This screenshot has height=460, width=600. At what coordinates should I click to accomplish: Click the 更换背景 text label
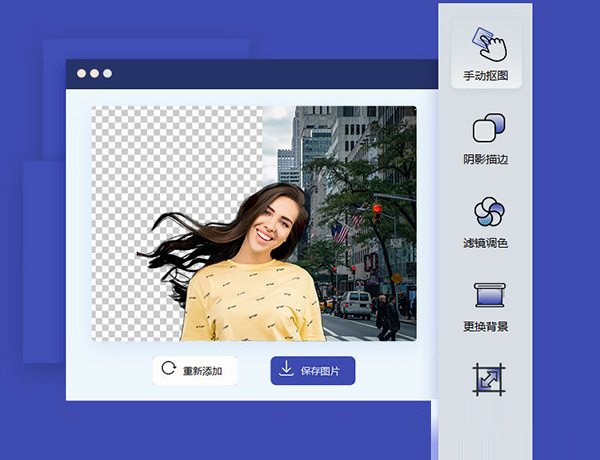click(x=486, y=326)
